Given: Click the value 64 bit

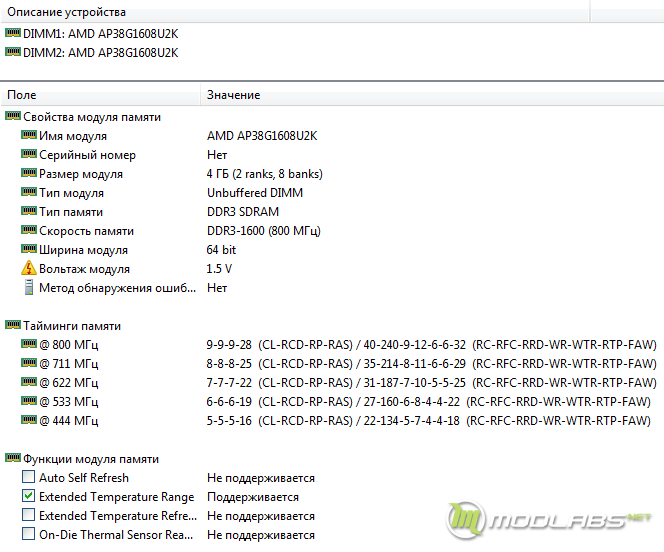Looking at the screenshot, I should pos(221,250).
